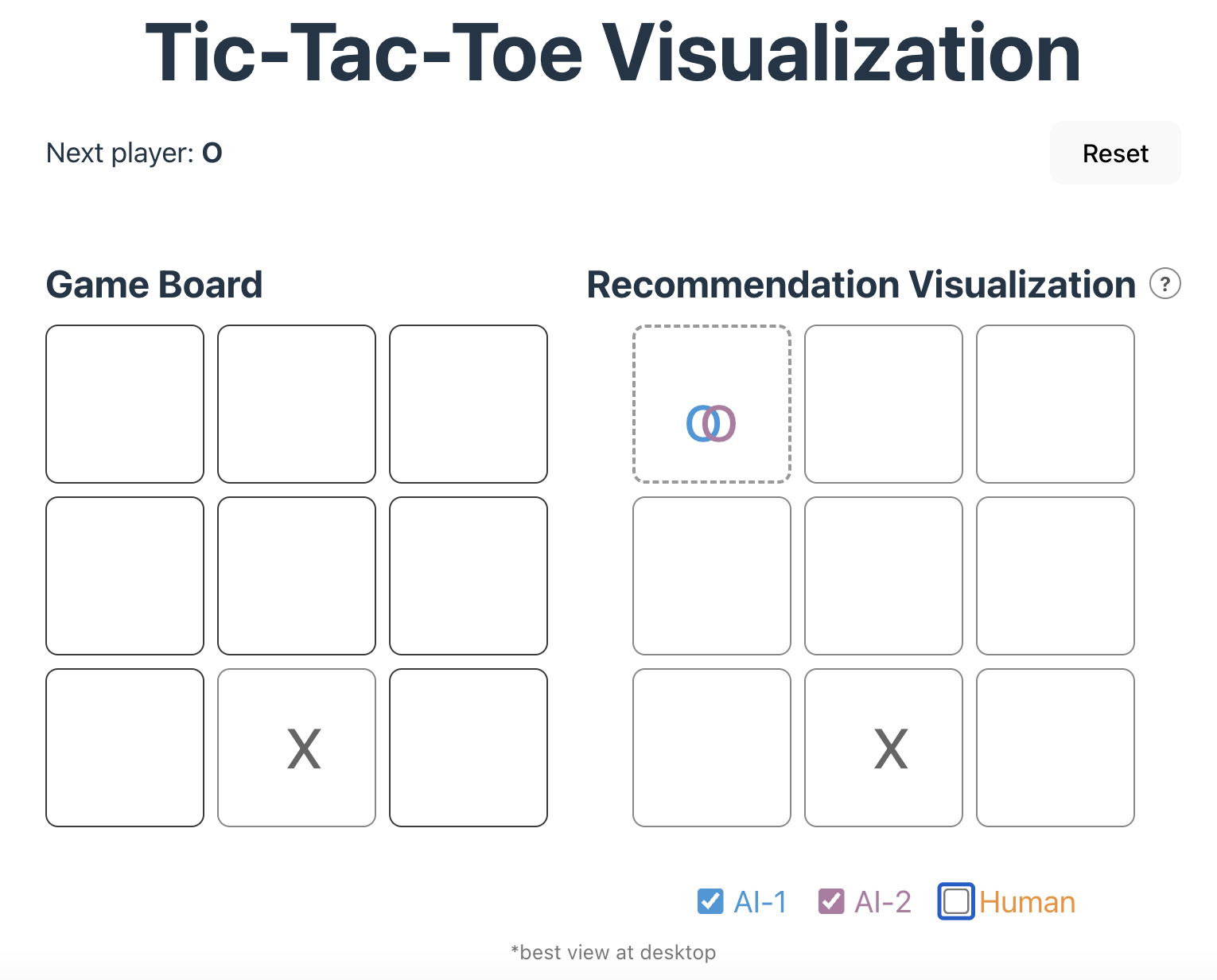Click the top-left Game Board cell
This screenshot has height=980, width=1217.
click(125, 404)
